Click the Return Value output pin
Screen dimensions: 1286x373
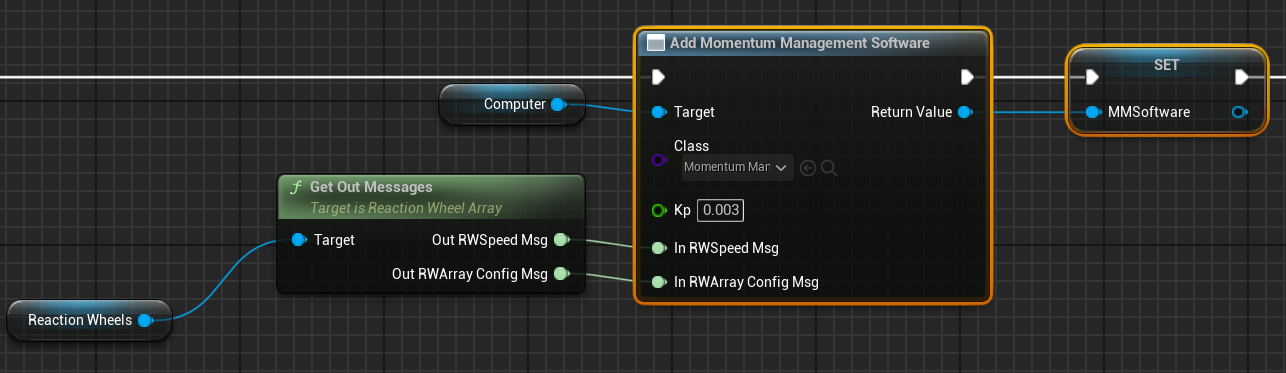965,112
